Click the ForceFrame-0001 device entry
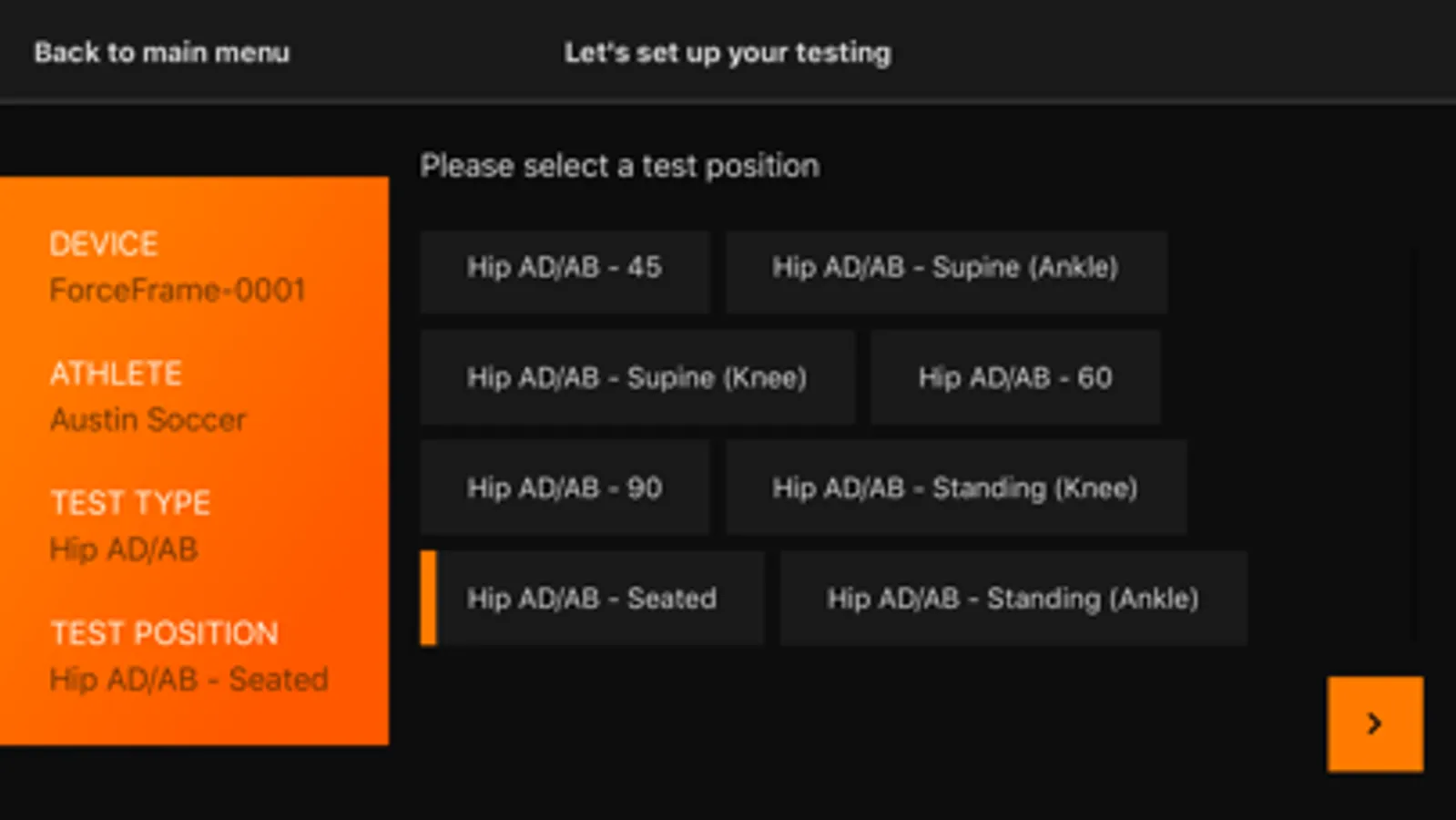This screenshot has height=820, width=1456. [x=178, y=291]
